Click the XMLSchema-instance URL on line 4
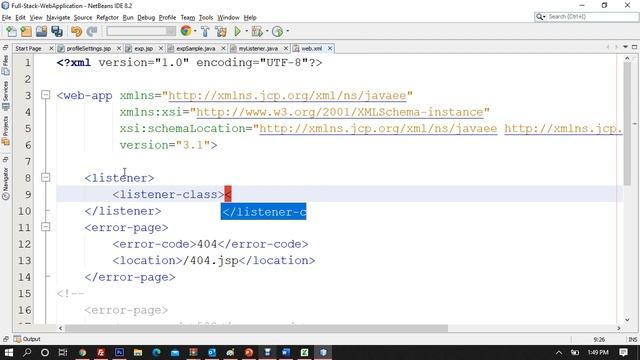The width and height of the screenshot is (640, 360). (340, 112)
